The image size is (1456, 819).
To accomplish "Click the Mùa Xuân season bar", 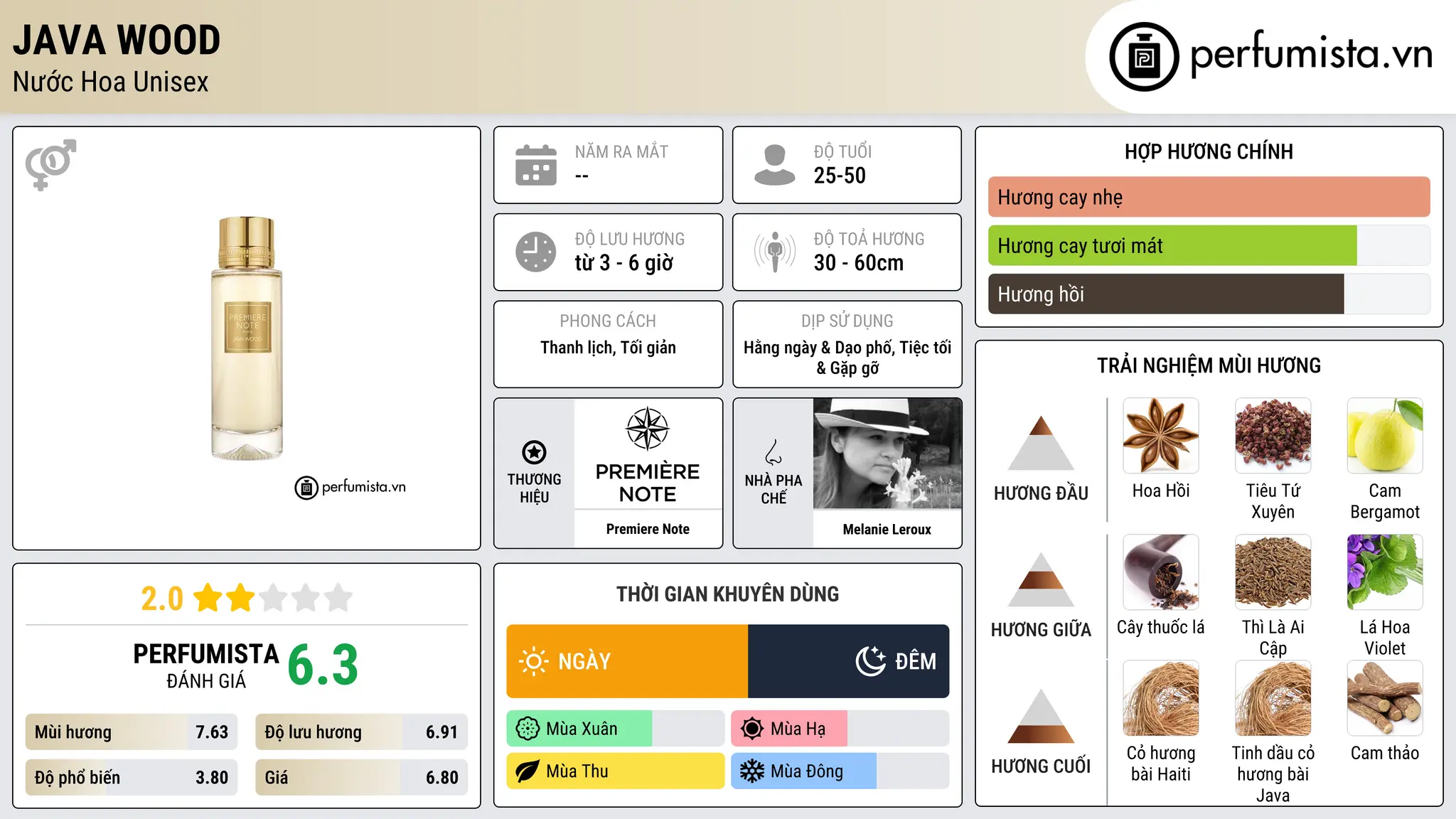I will tap(615, 729).
